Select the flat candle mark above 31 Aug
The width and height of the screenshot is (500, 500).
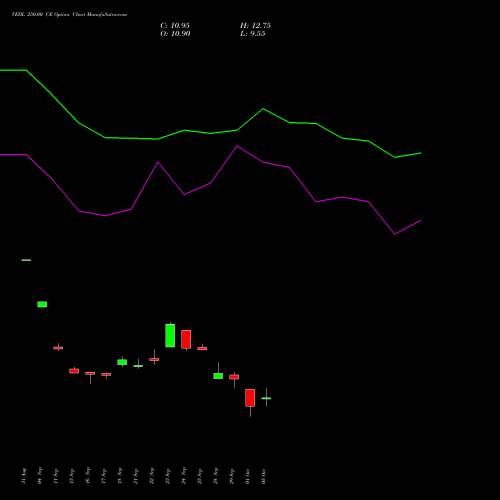pyautogui.click(x=26, y=260)
